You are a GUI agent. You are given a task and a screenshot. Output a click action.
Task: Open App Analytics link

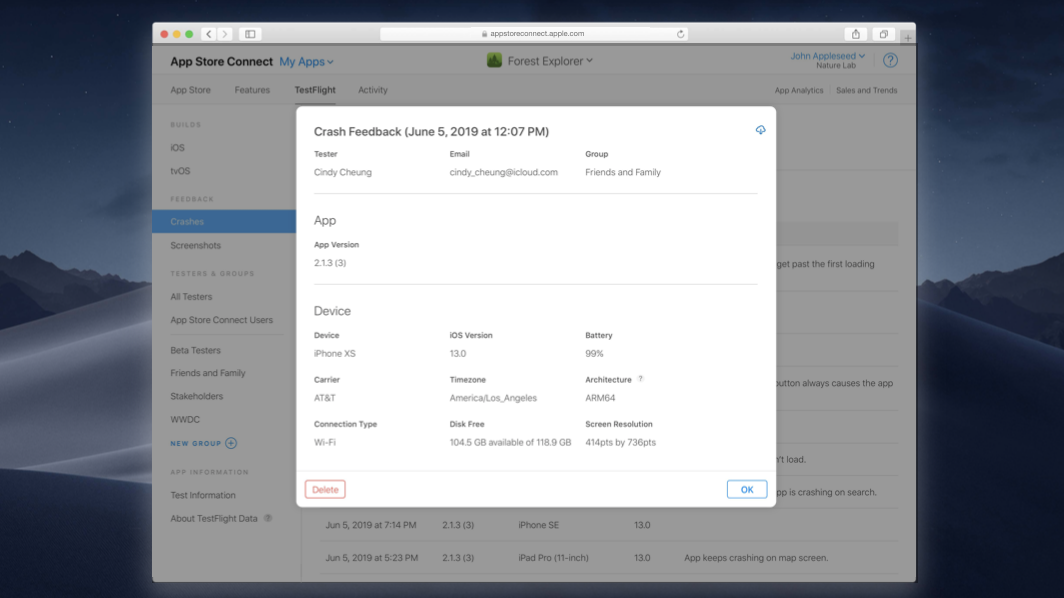point(799,90)
